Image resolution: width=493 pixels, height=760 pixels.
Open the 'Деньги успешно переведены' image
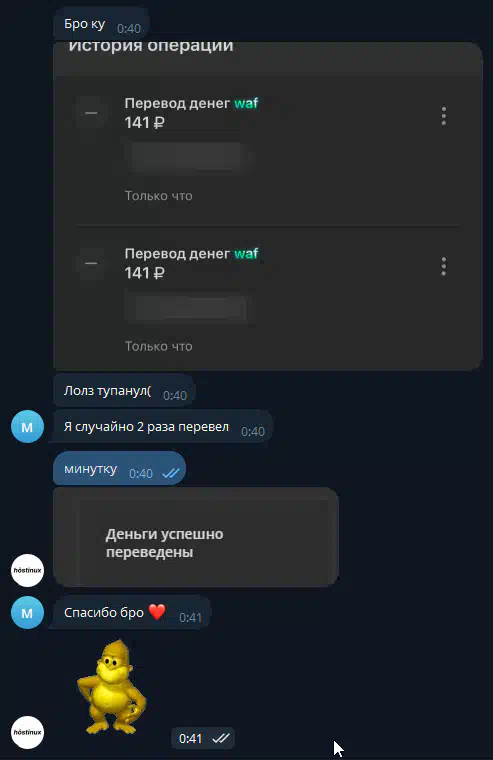pyautogui.click(x=196, y=537)
